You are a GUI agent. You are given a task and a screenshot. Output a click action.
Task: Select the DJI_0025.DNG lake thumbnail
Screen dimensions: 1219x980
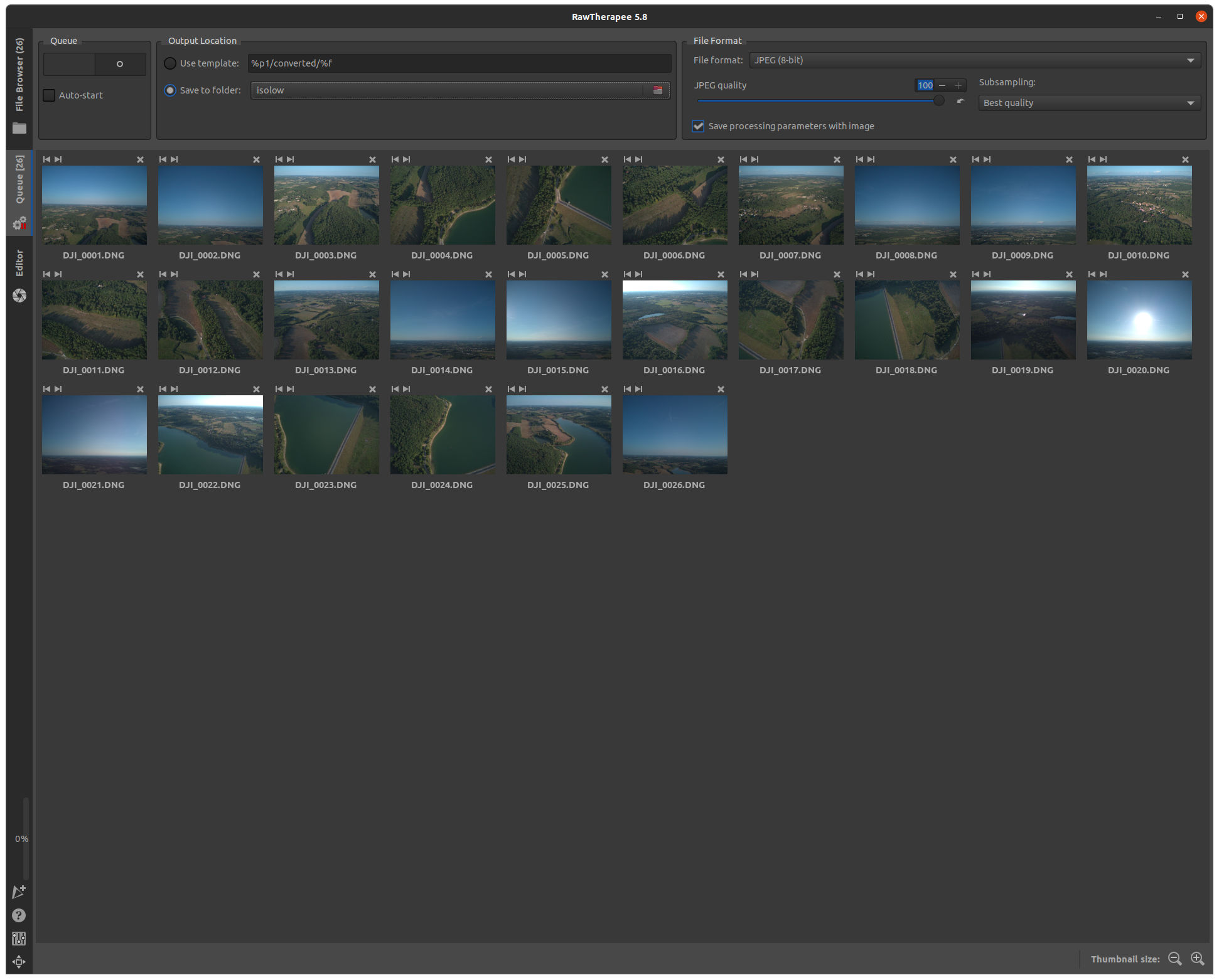(x=559, y=435)
